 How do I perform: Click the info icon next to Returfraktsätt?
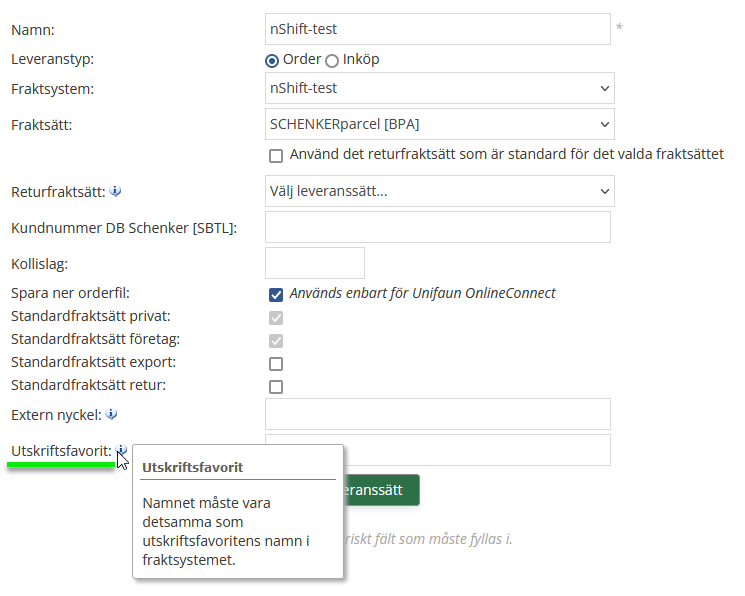115,191
